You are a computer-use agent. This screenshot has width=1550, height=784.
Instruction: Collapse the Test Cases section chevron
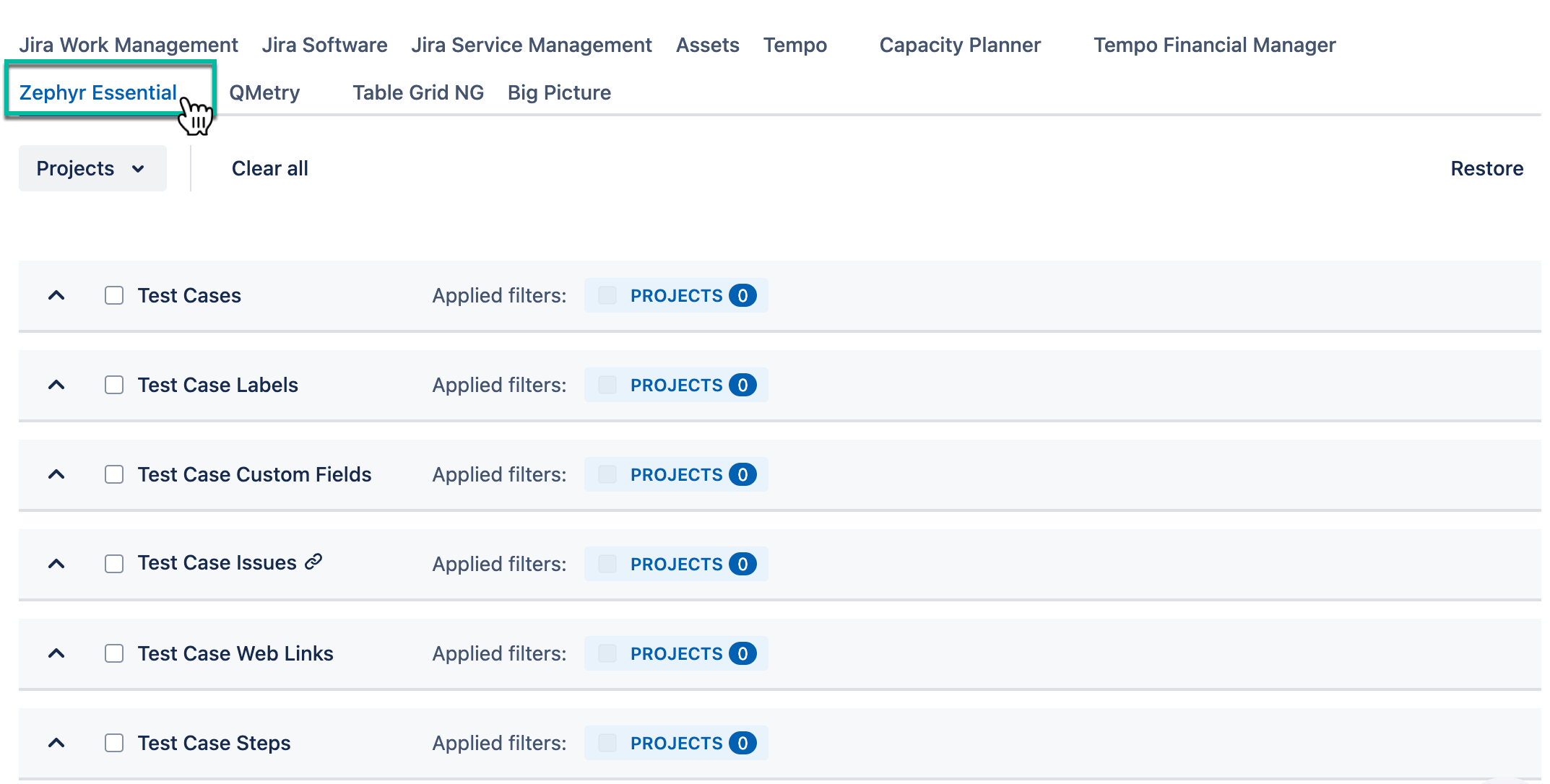point(56,295)
